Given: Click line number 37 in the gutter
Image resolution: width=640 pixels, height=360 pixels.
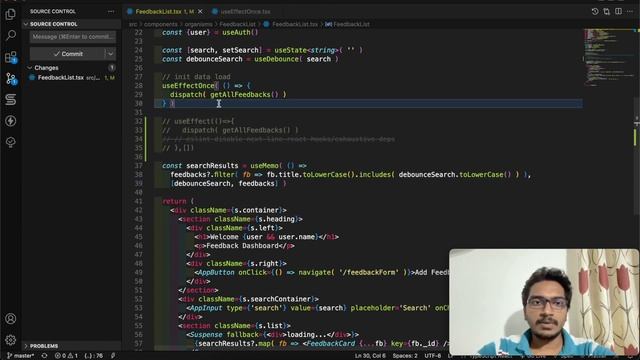Looking at the screenshot, I should [x=138, y=166].
